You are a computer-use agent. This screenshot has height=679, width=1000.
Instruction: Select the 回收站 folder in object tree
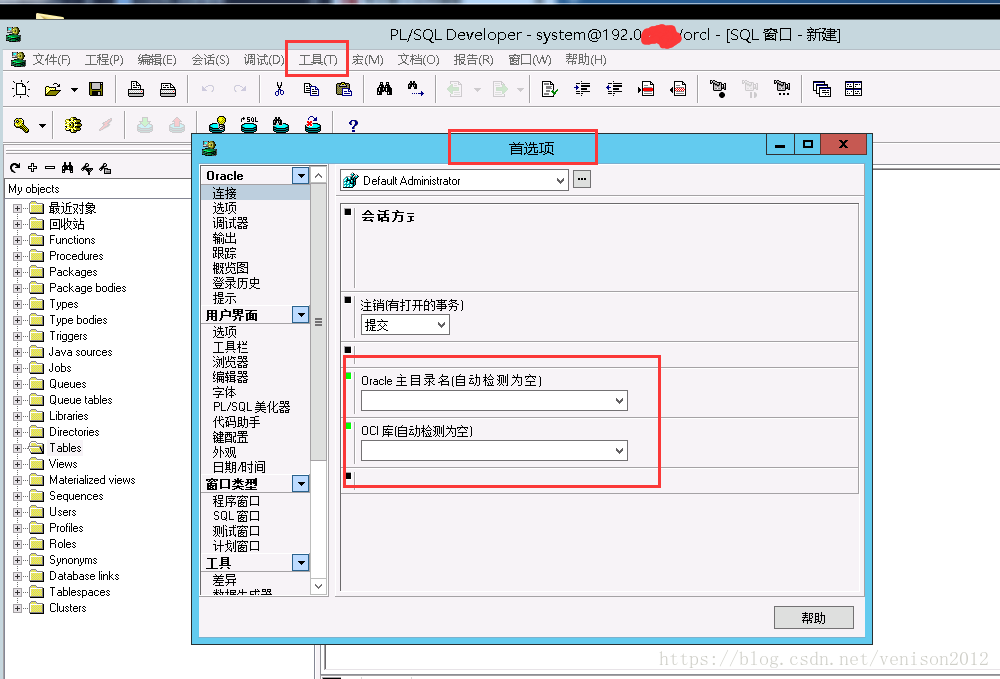[66, 224]
